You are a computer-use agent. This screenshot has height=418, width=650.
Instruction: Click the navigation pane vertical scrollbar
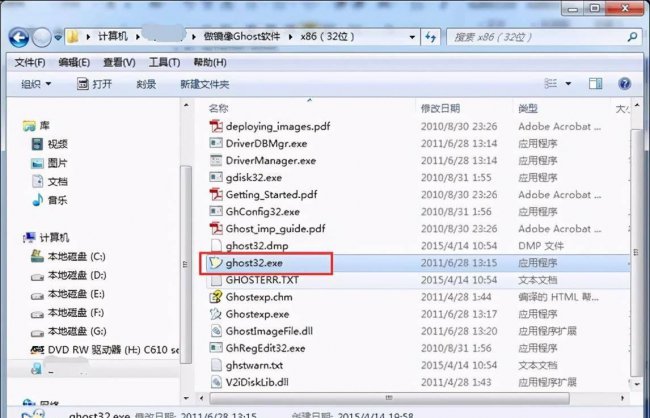[x=186, y=265]
